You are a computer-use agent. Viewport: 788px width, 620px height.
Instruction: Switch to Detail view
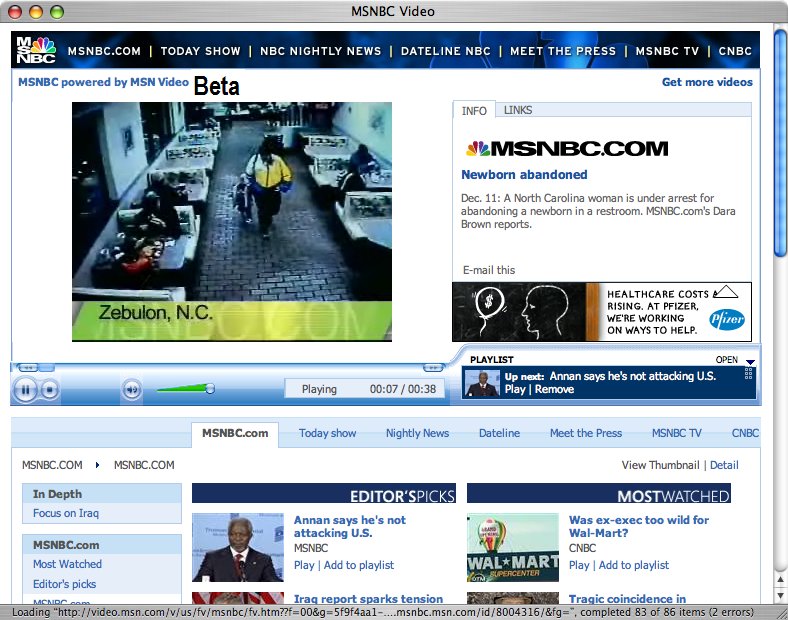coord(724,465)
